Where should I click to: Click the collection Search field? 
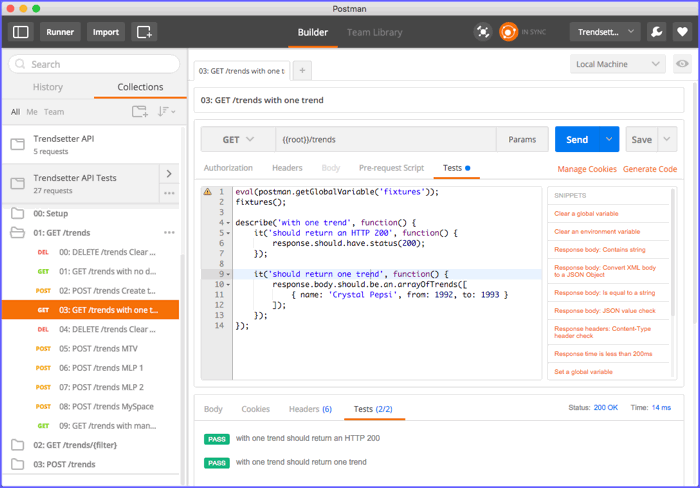[94, 64]
